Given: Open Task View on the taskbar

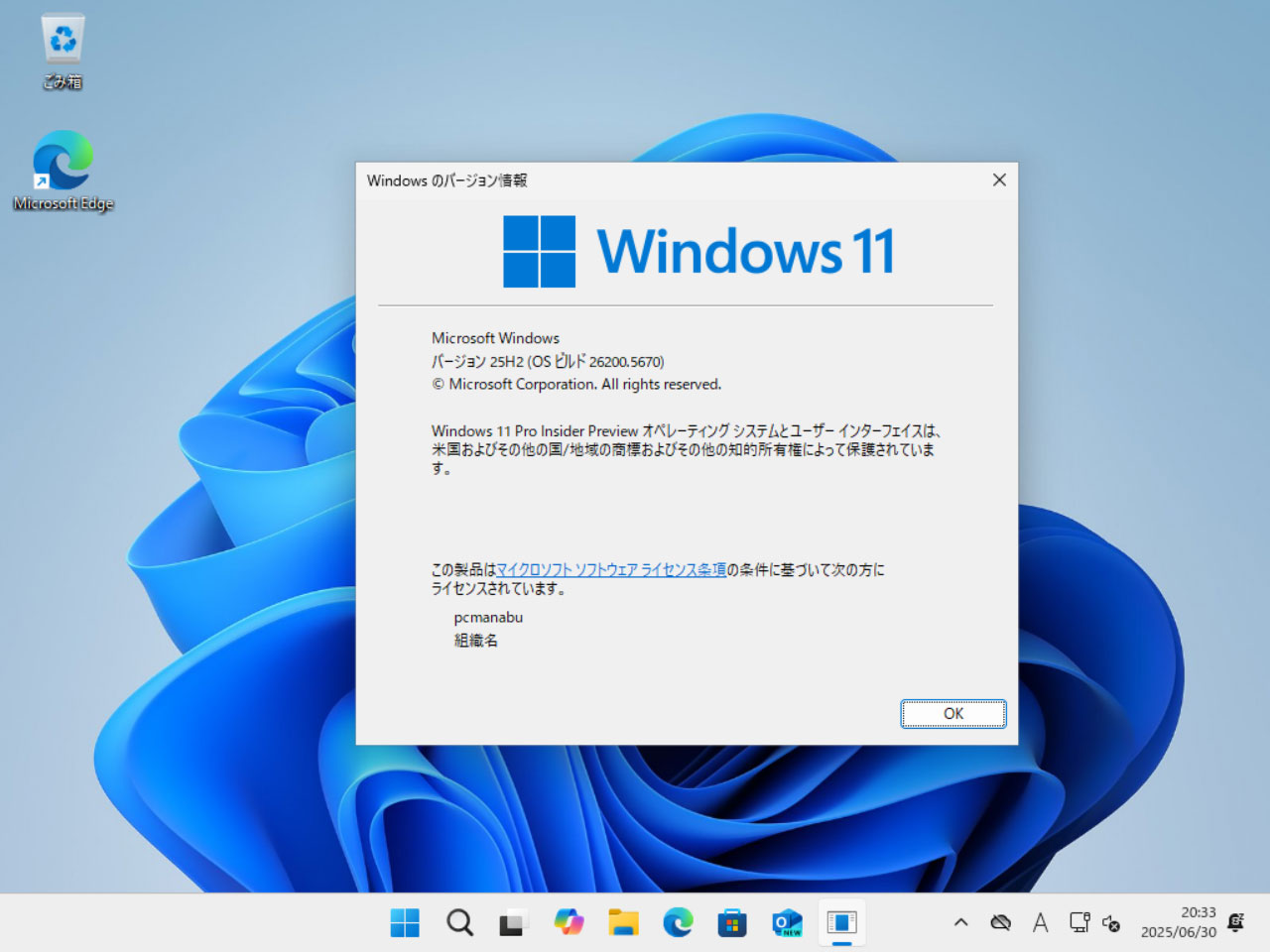Looking at the screenshot, I should (513, 922).
